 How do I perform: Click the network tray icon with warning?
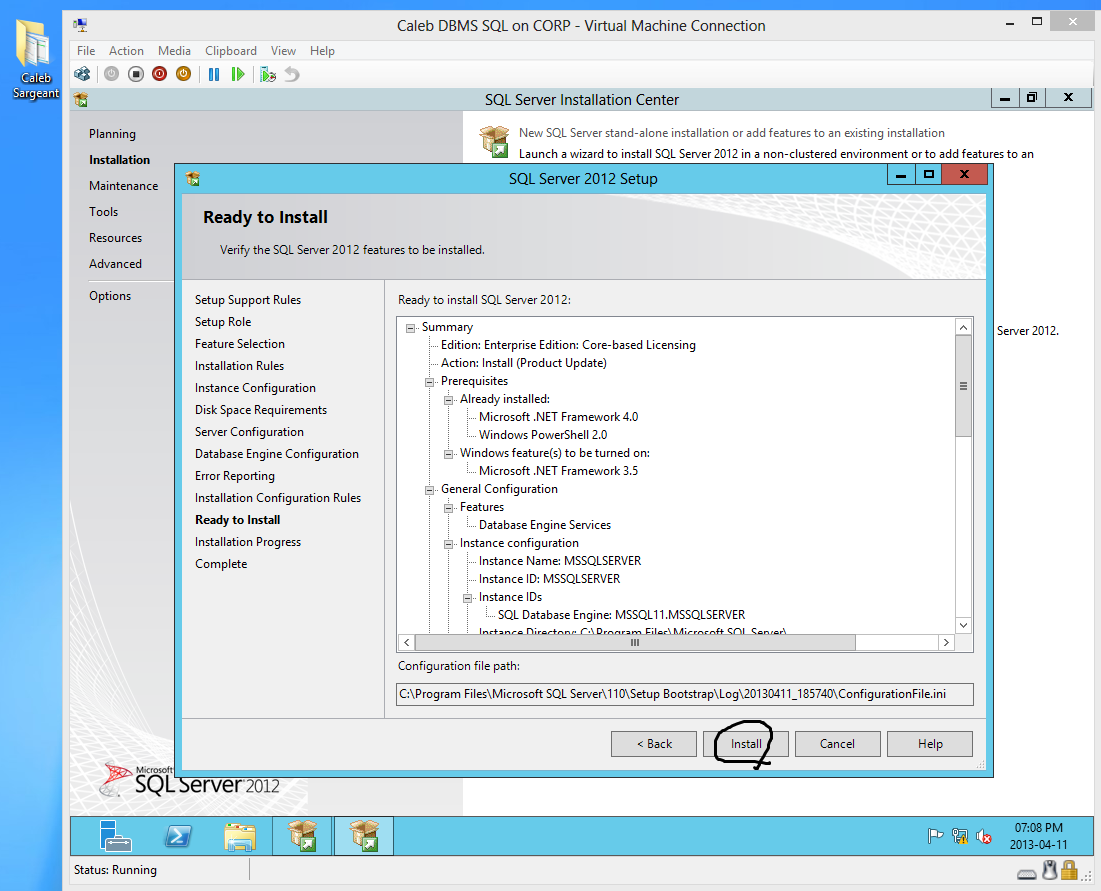959,836
